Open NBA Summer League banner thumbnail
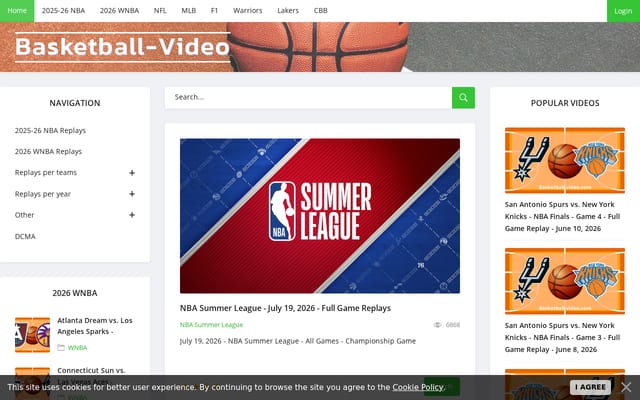 [320, 216]
